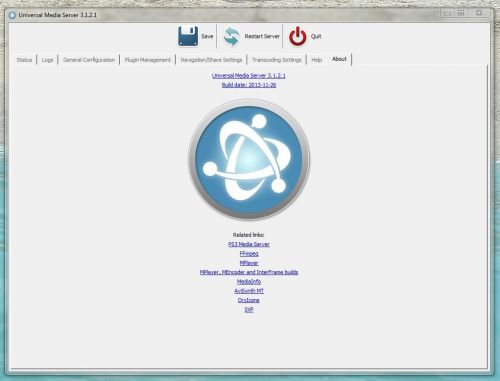
Task: Click the red Quit power icon
Action: [297, 36]
